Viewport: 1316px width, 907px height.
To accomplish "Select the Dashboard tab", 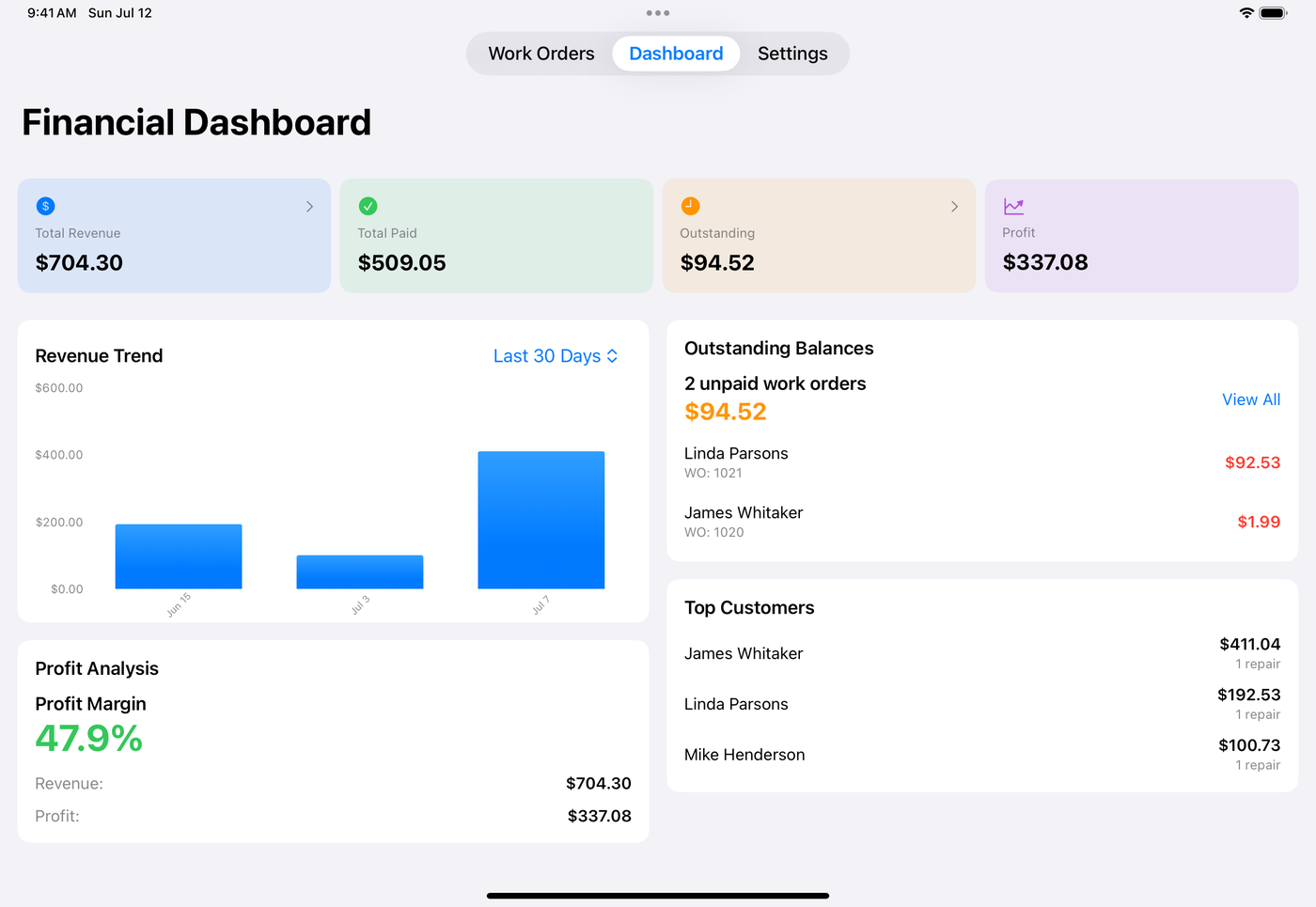I will [676, 54].
